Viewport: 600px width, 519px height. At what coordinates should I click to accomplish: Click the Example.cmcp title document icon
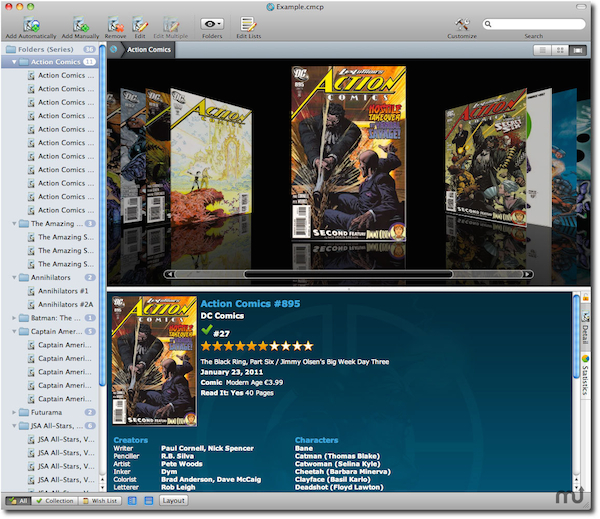point(271,7)
